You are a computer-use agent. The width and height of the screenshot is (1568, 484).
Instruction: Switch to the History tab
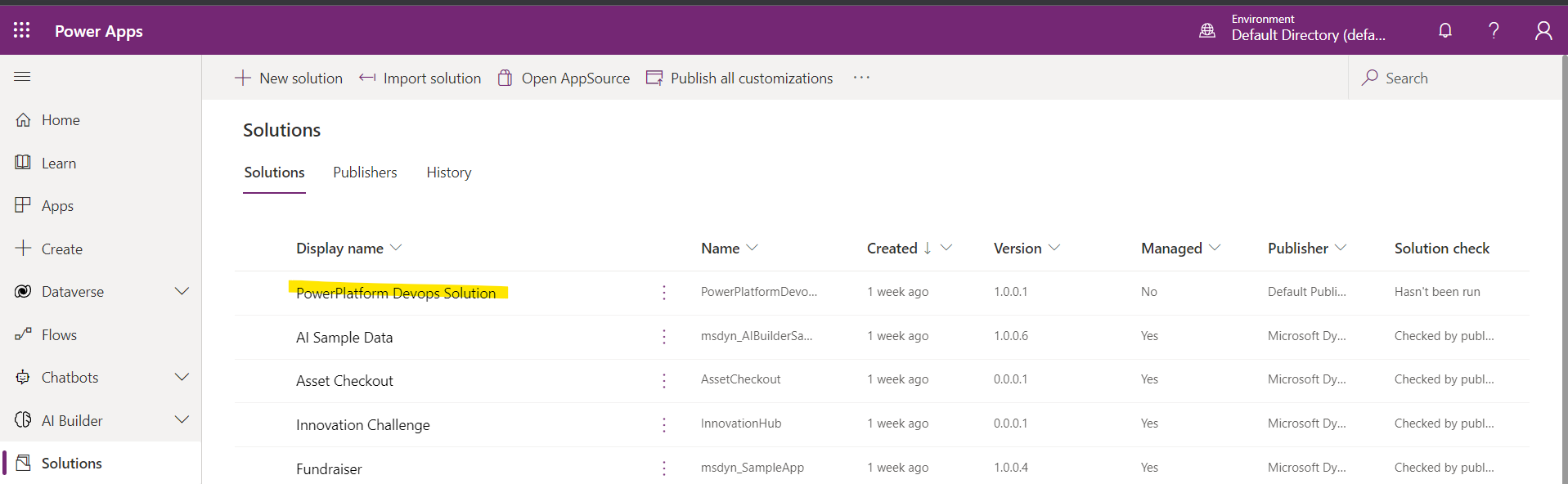[x=448, y=173]
